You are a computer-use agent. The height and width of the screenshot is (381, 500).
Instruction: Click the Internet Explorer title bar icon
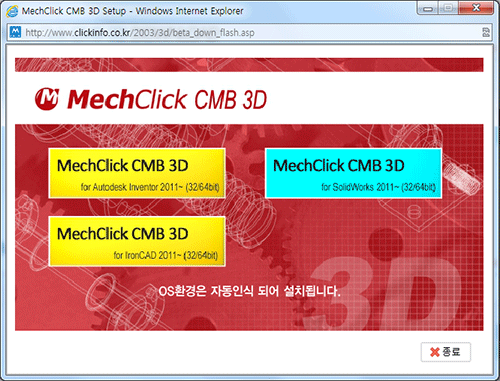click(12, 11)
